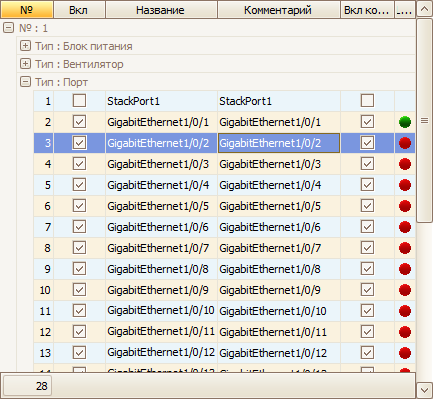433x399 pixels.
Task: Uncheck Вкл ко... for GigabitEthernet1/0/7
Action: (367, 248)
